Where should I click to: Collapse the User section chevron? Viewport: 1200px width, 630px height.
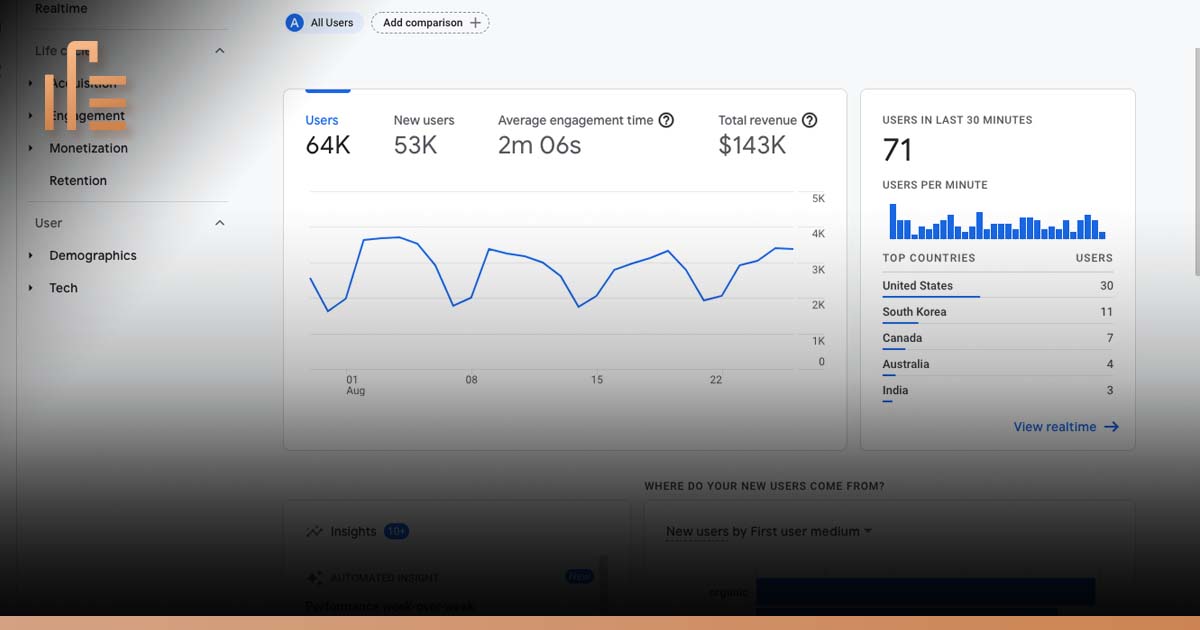[220, 223]
